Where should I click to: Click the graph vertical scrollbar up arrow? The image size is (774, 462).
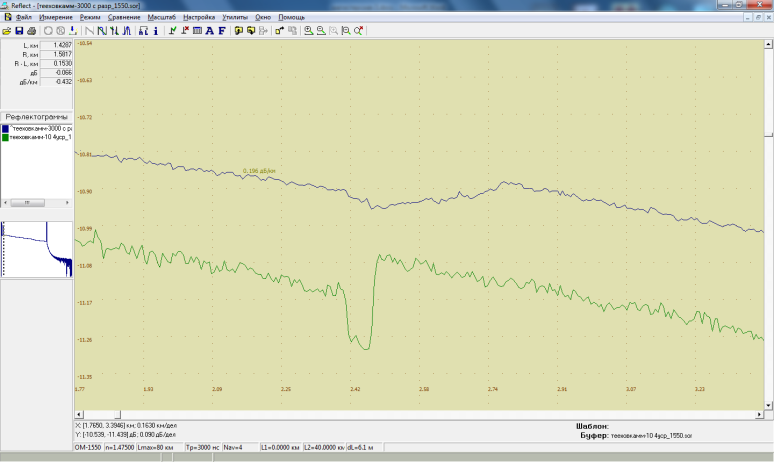(x=769, y=44)
